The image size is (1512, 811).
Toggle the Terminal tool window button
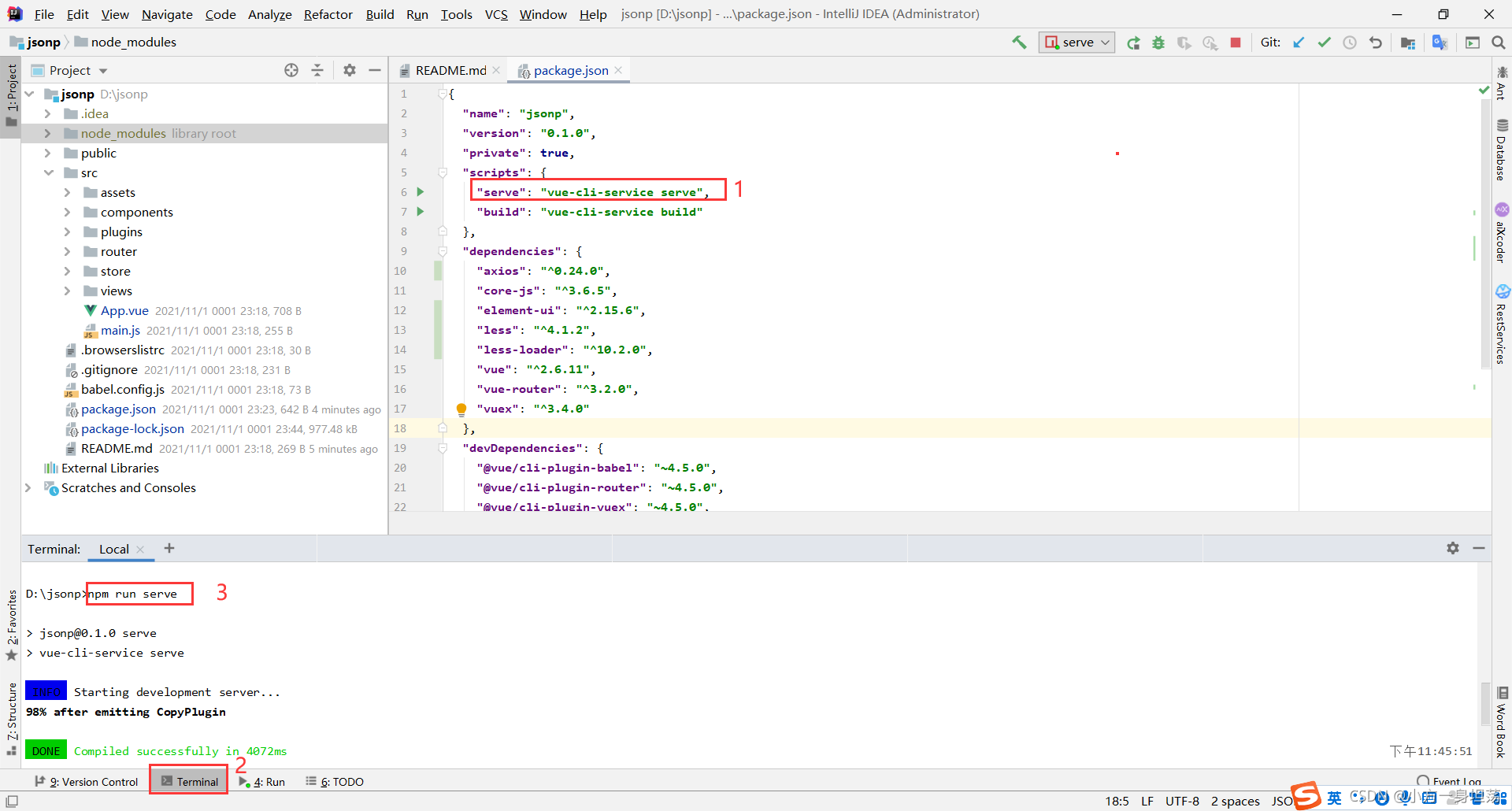tap(189, 781)
